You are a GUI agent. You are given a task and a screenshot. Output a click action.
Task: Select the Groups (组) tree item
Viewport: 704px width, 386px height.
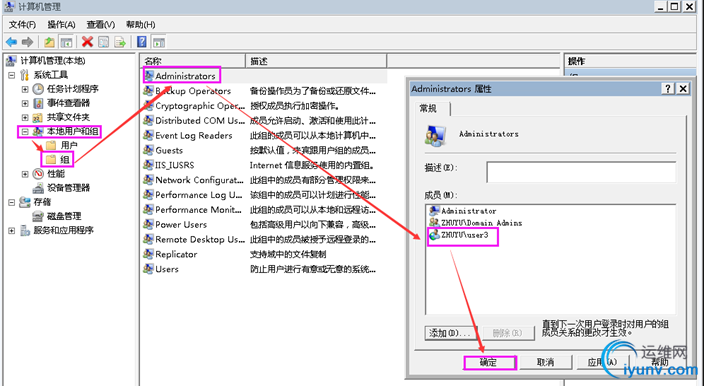point(65,159)
